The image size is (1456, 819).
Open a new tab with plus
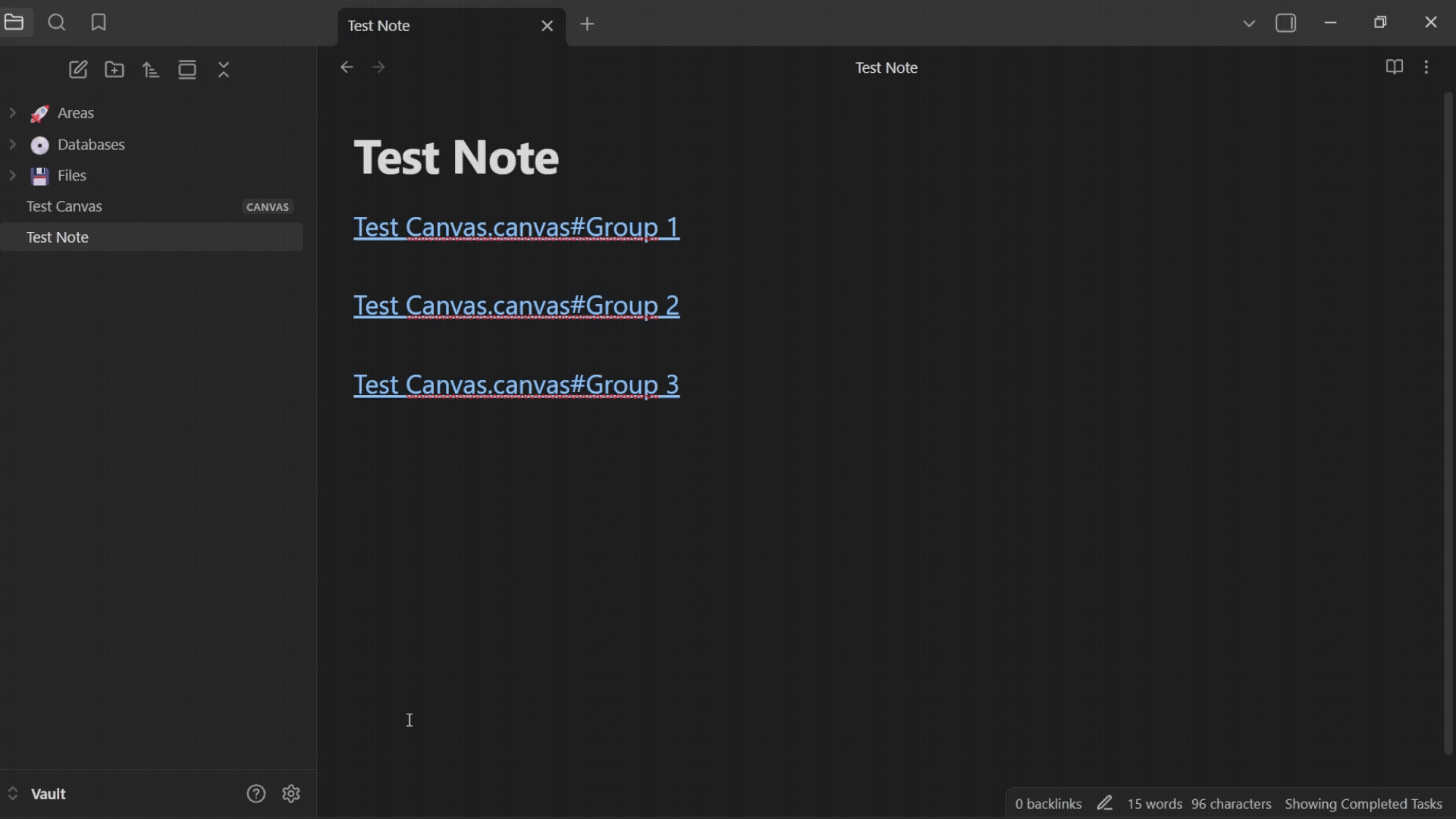[x=587, y=24]
